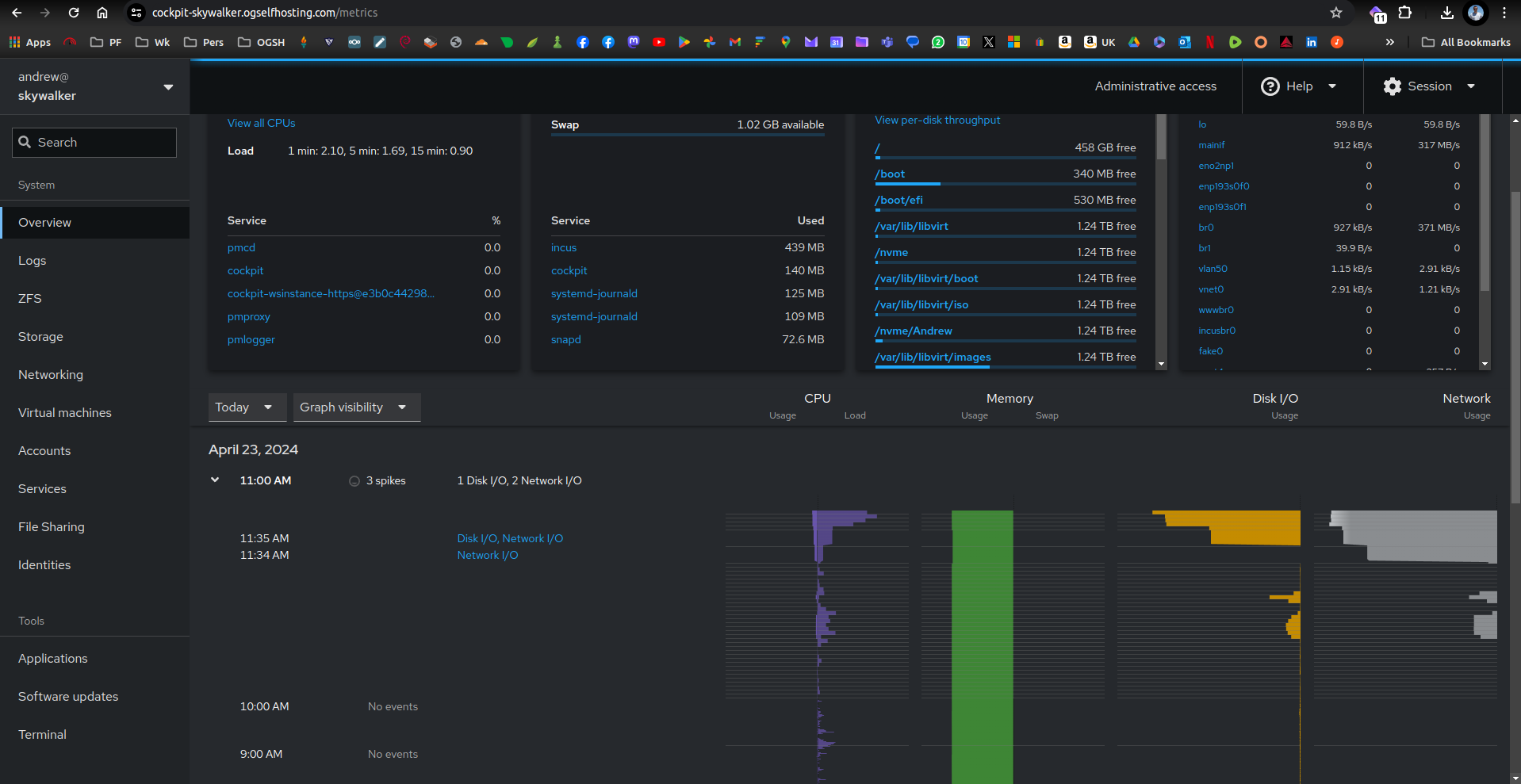
Task: Go back to the previous page
Action: [x=17, y=13]
